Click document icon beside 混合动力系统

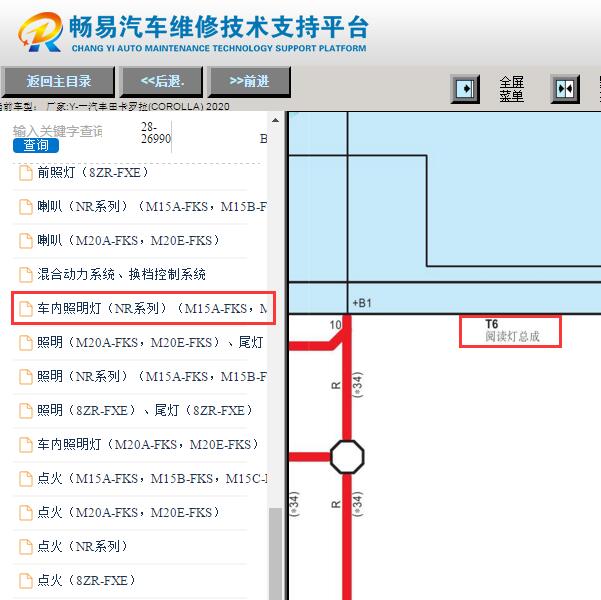click(x=26, y=275)
